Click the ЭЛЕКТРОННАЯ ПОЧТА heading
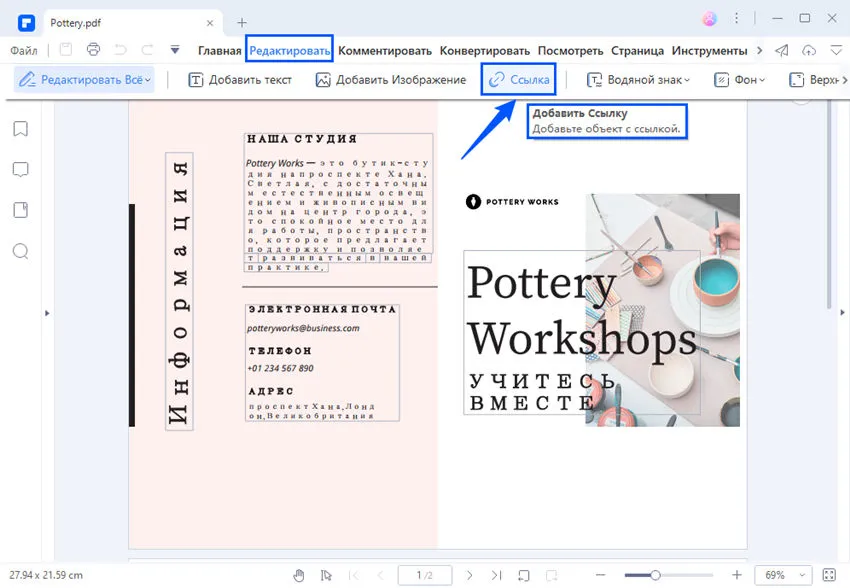 point(322,309)
